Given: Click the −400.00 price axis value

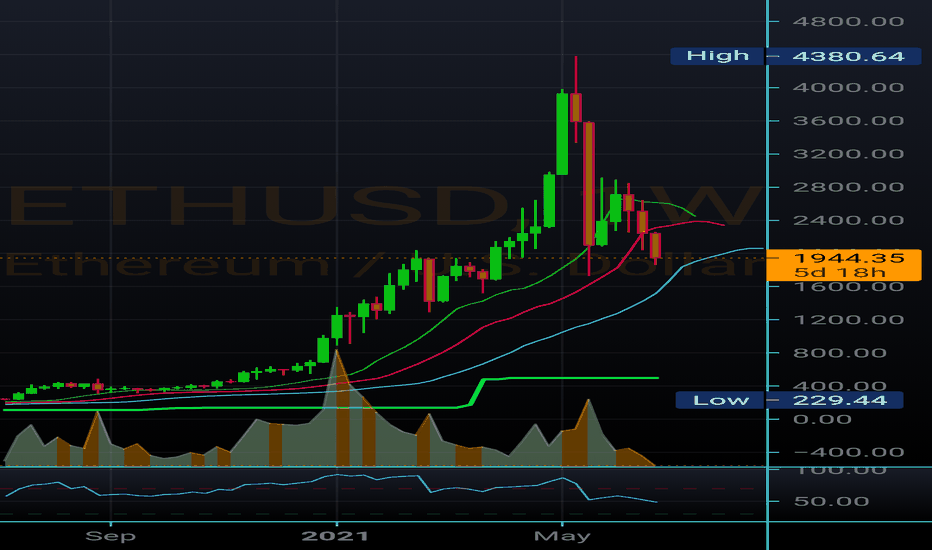Looking at the screenshot, I should tap(848, 452).
